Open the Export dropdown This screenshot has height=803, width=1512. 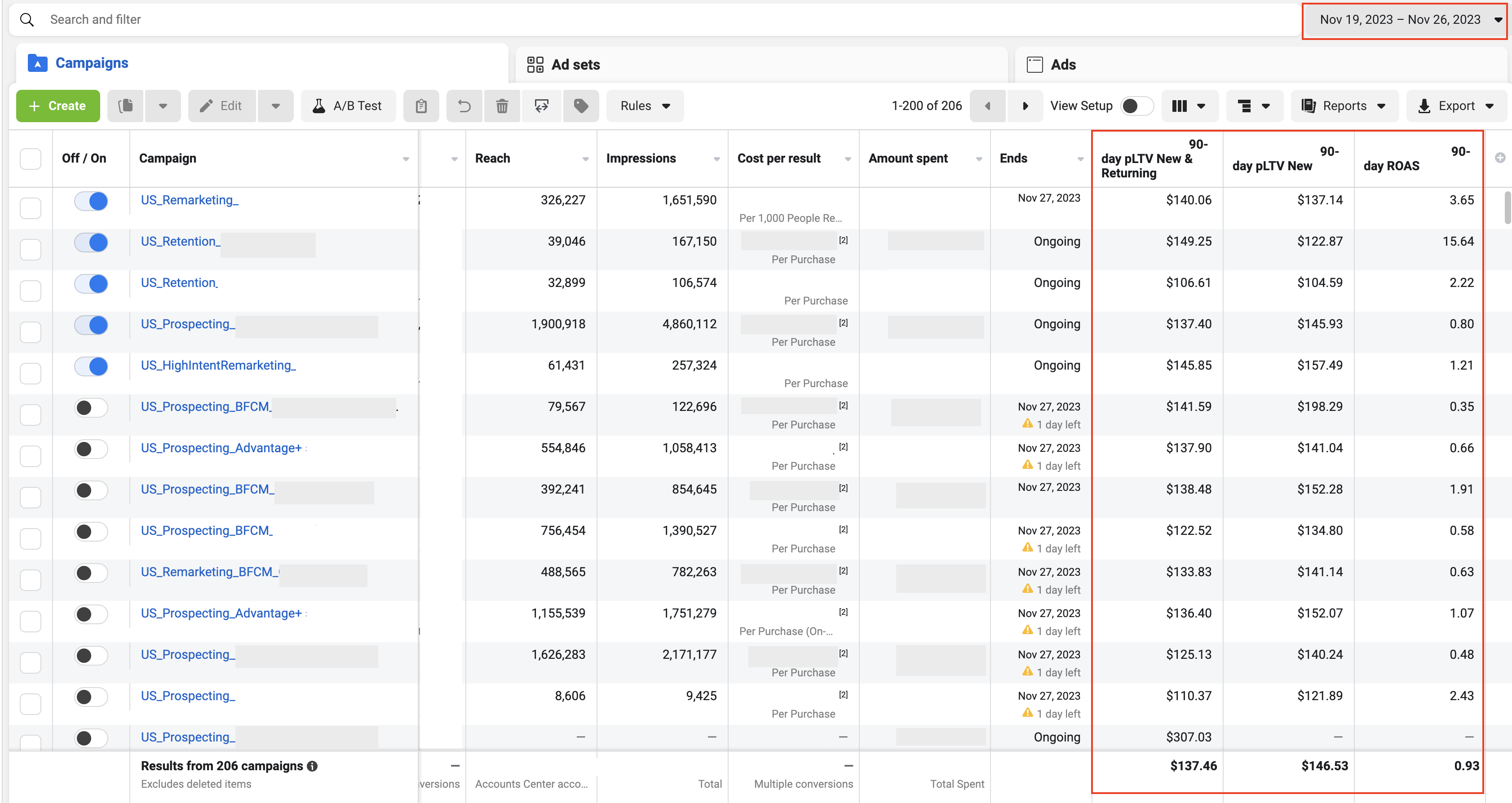tap(1457, 106)
